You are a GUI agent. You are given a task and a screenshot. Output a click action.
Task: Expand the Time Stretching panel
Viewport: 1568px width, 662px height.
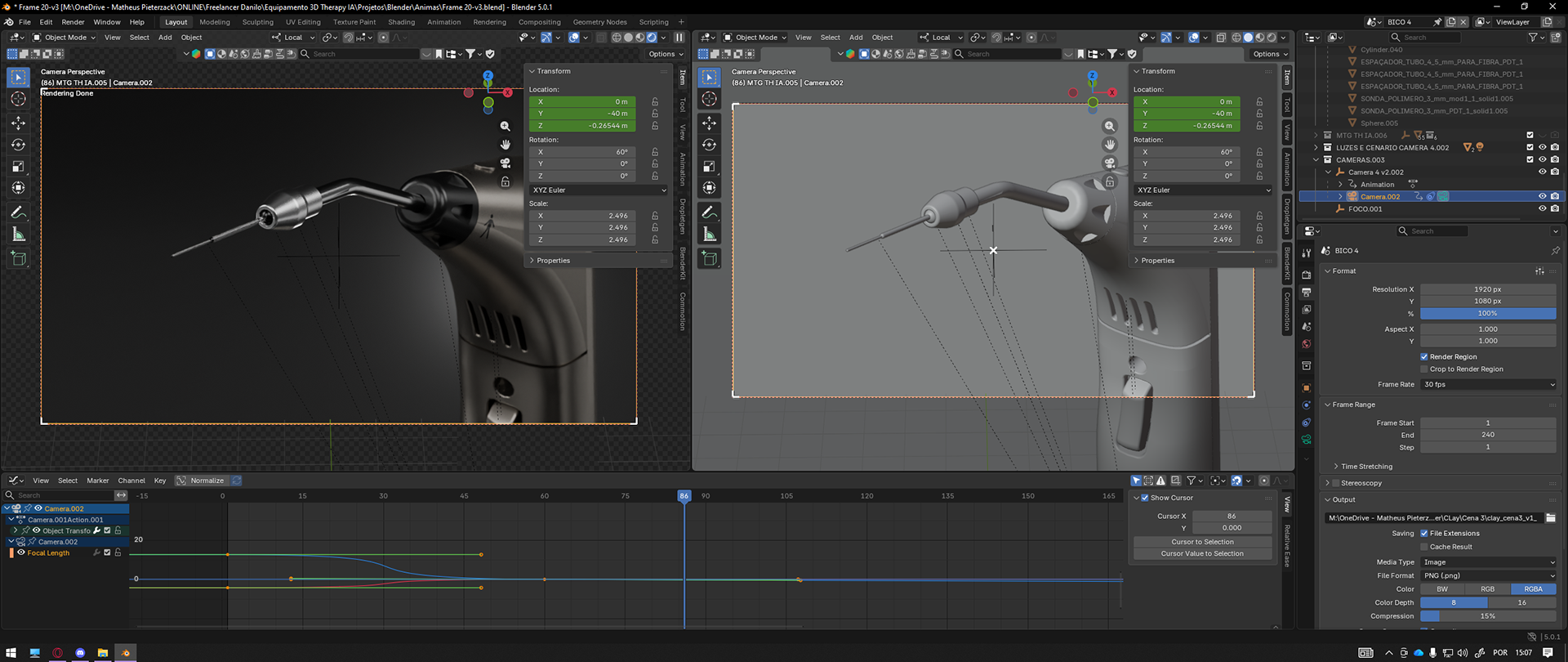(1366, 467)
